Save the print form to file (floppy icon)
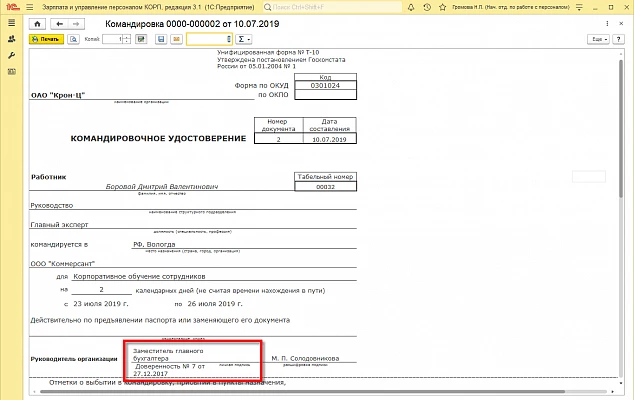 coord(161,39)
